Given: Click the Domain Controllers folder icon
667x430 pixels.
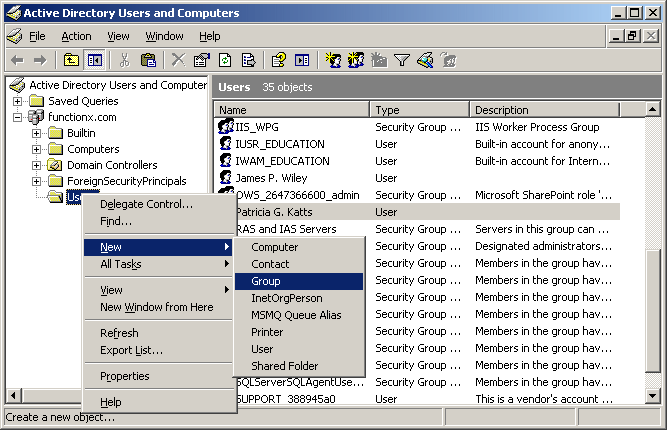Looking at the screenshot, I should point(54,165).
